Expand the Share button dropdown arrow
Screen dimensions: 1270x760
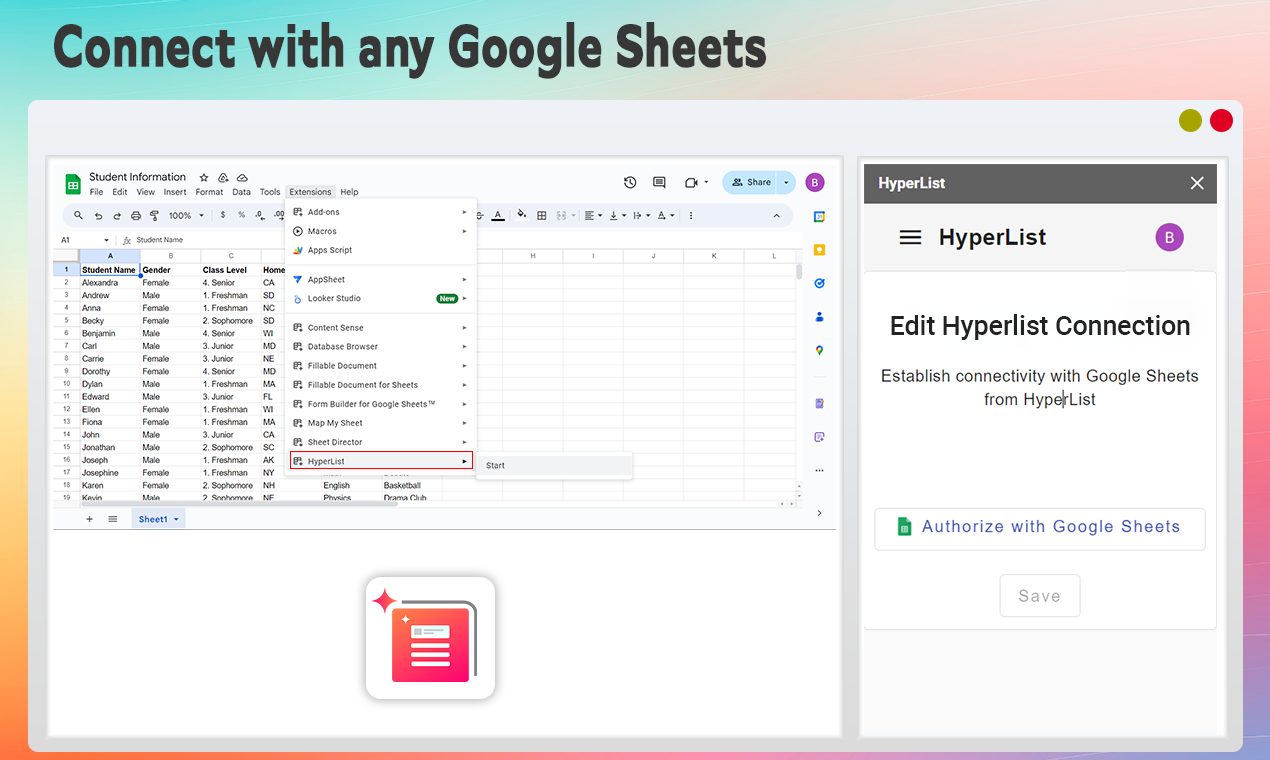pyautogui.click(x=786, y=182)
